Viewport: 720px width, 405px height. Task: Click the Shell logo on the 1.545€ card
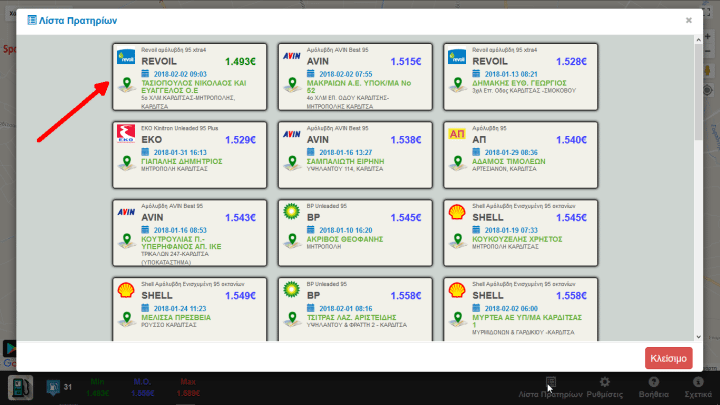(x=457, y=212)
